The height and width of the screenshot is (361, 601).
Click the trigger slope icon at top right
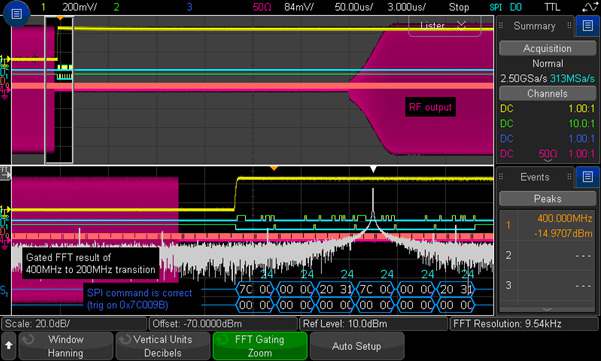tap(589, 7)
